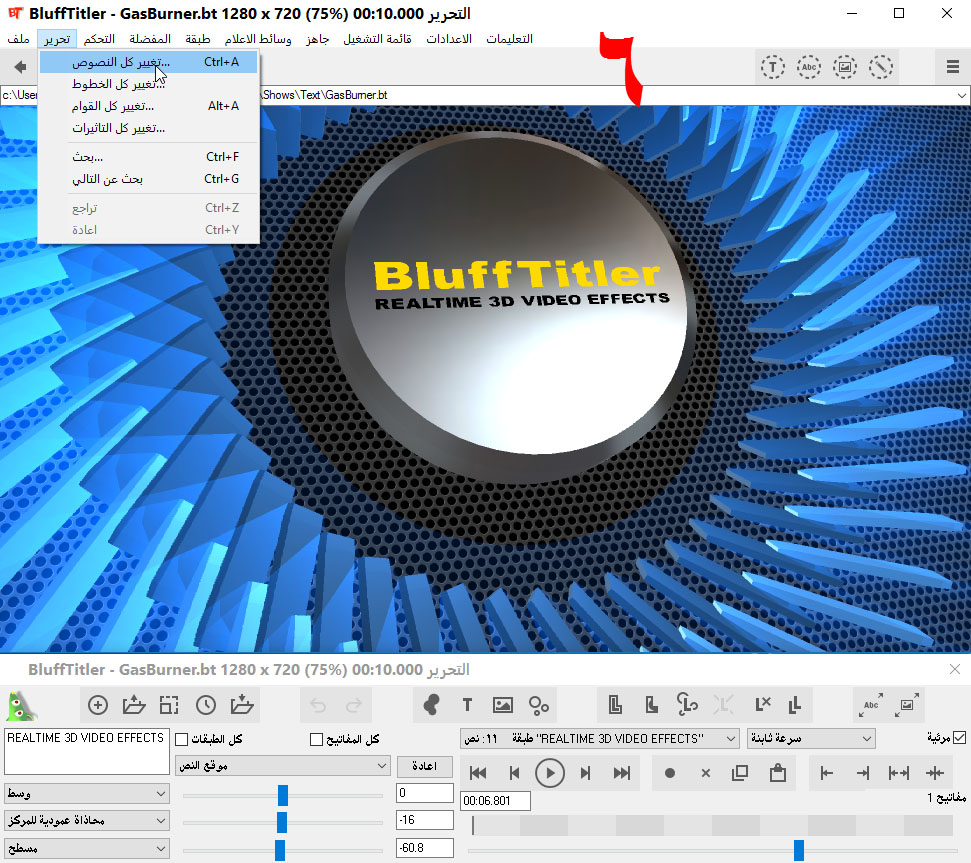Click the green Bix mascot icon

[21, 706]
